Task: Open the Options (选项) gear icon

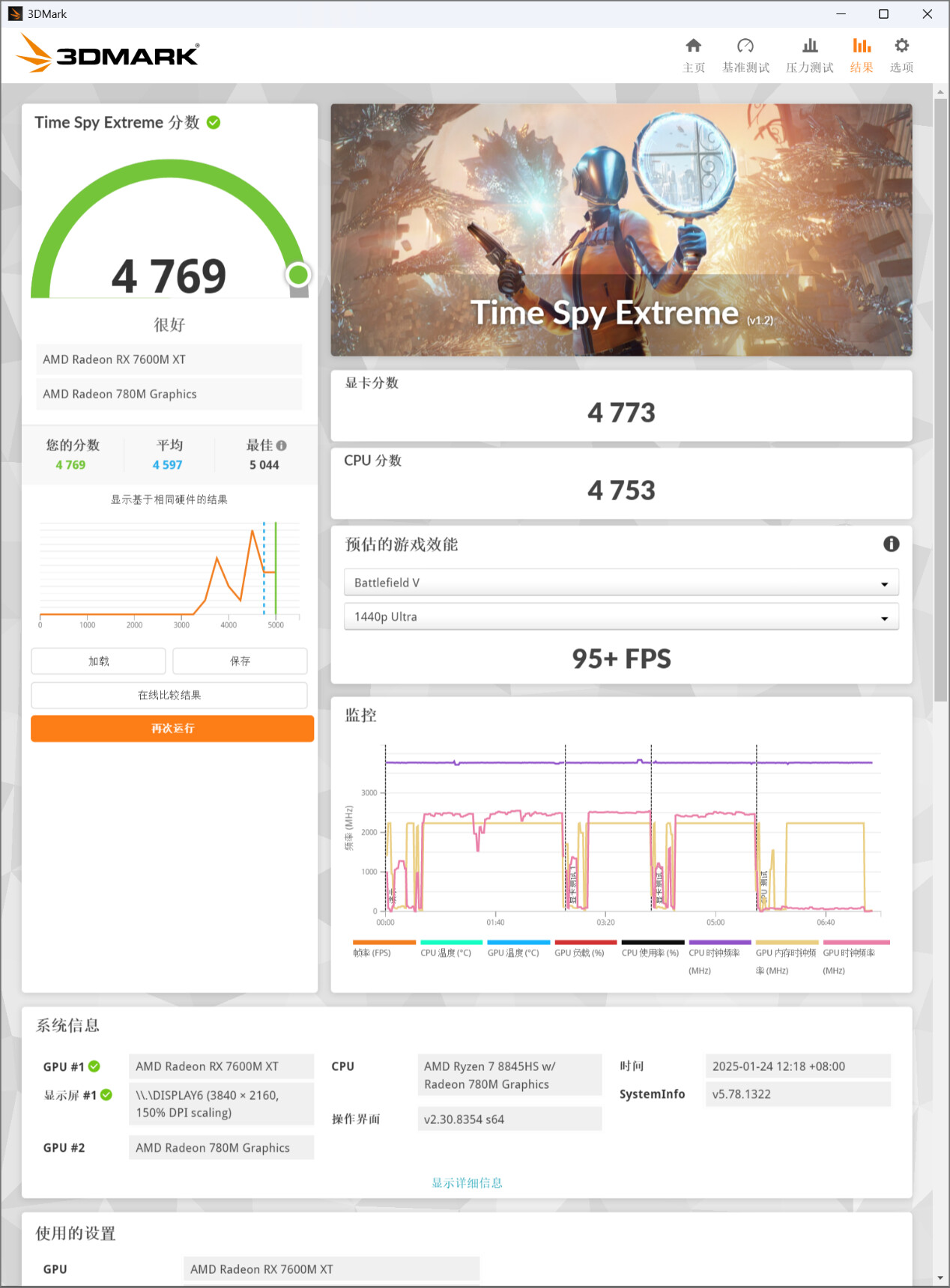Action: [901, 46]
